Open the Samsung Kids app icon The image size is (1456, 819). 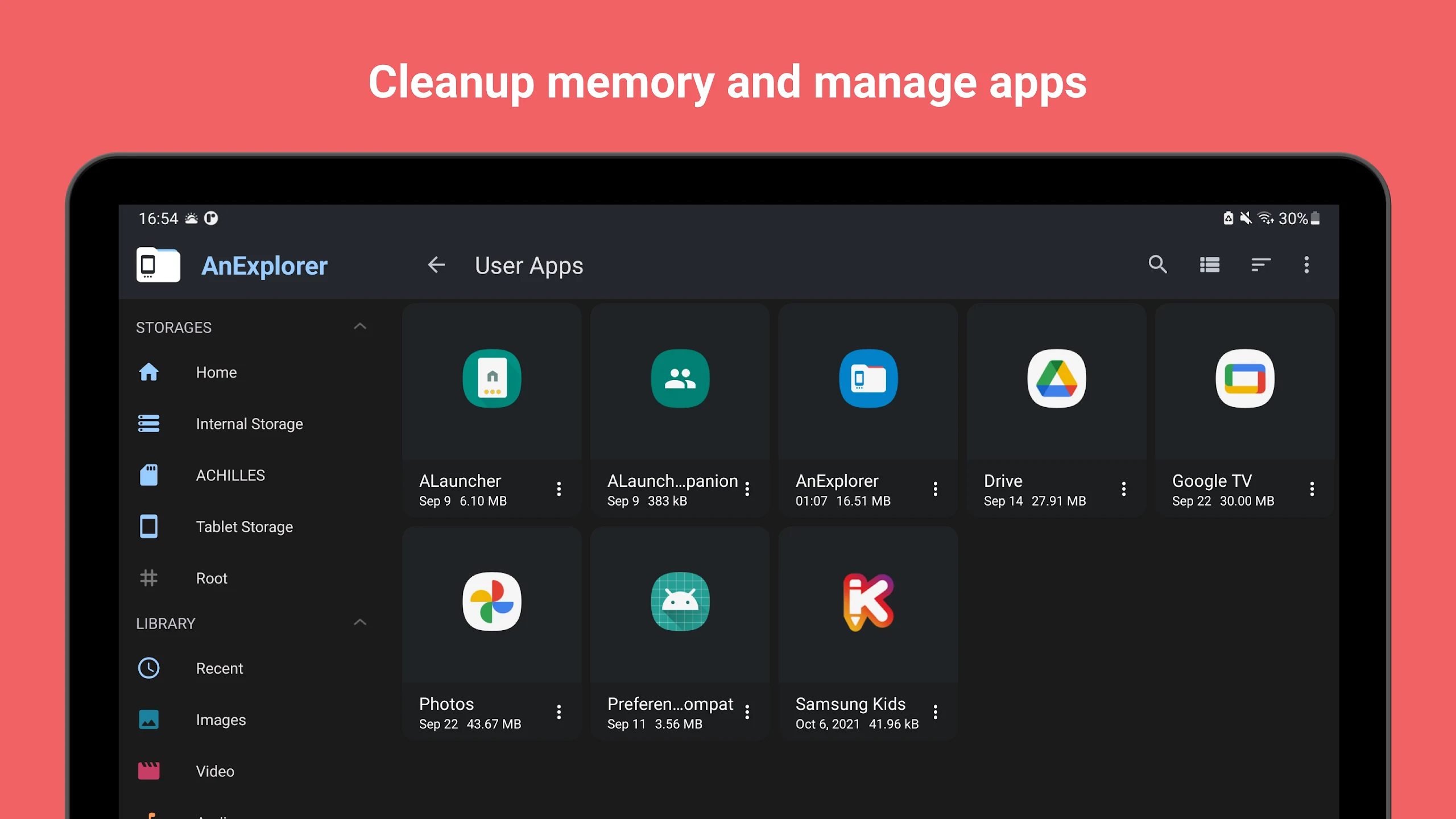pos(868,601)
